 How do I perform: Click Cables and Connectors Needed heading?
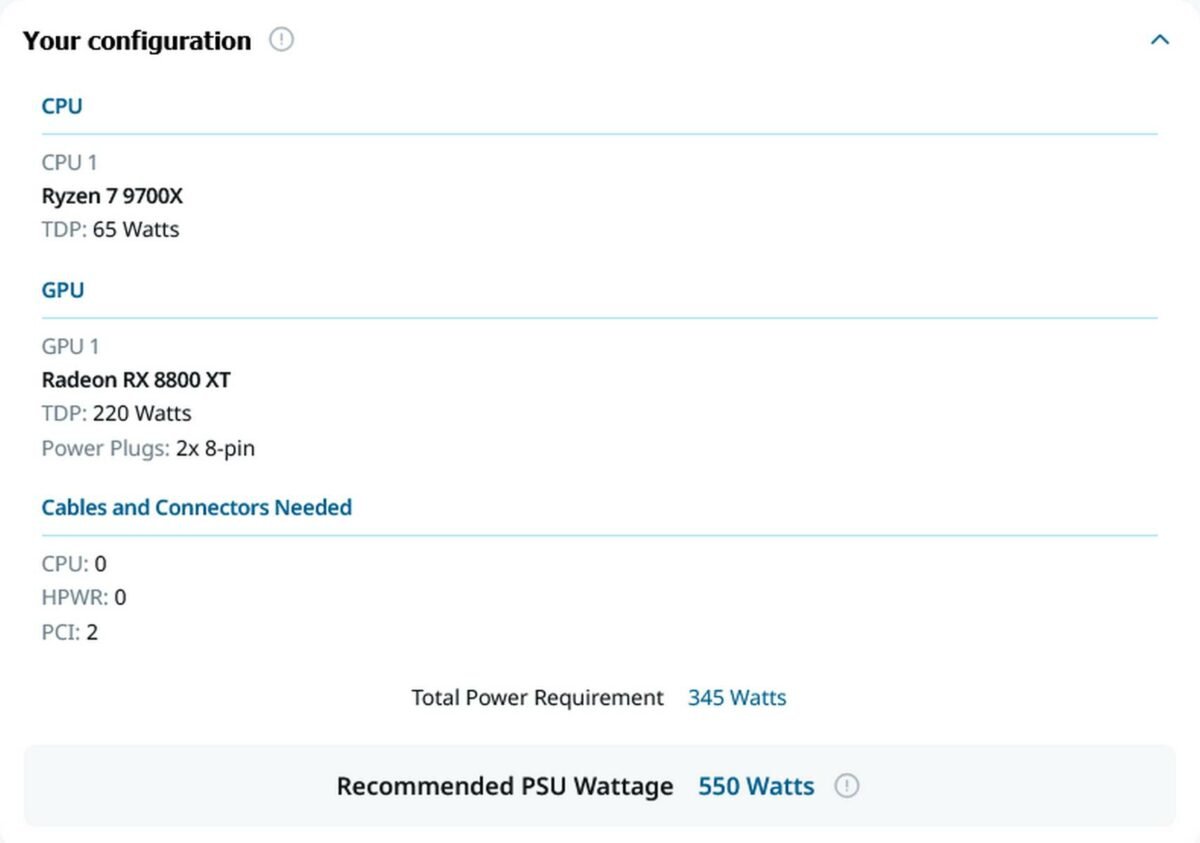pos(197,507)
